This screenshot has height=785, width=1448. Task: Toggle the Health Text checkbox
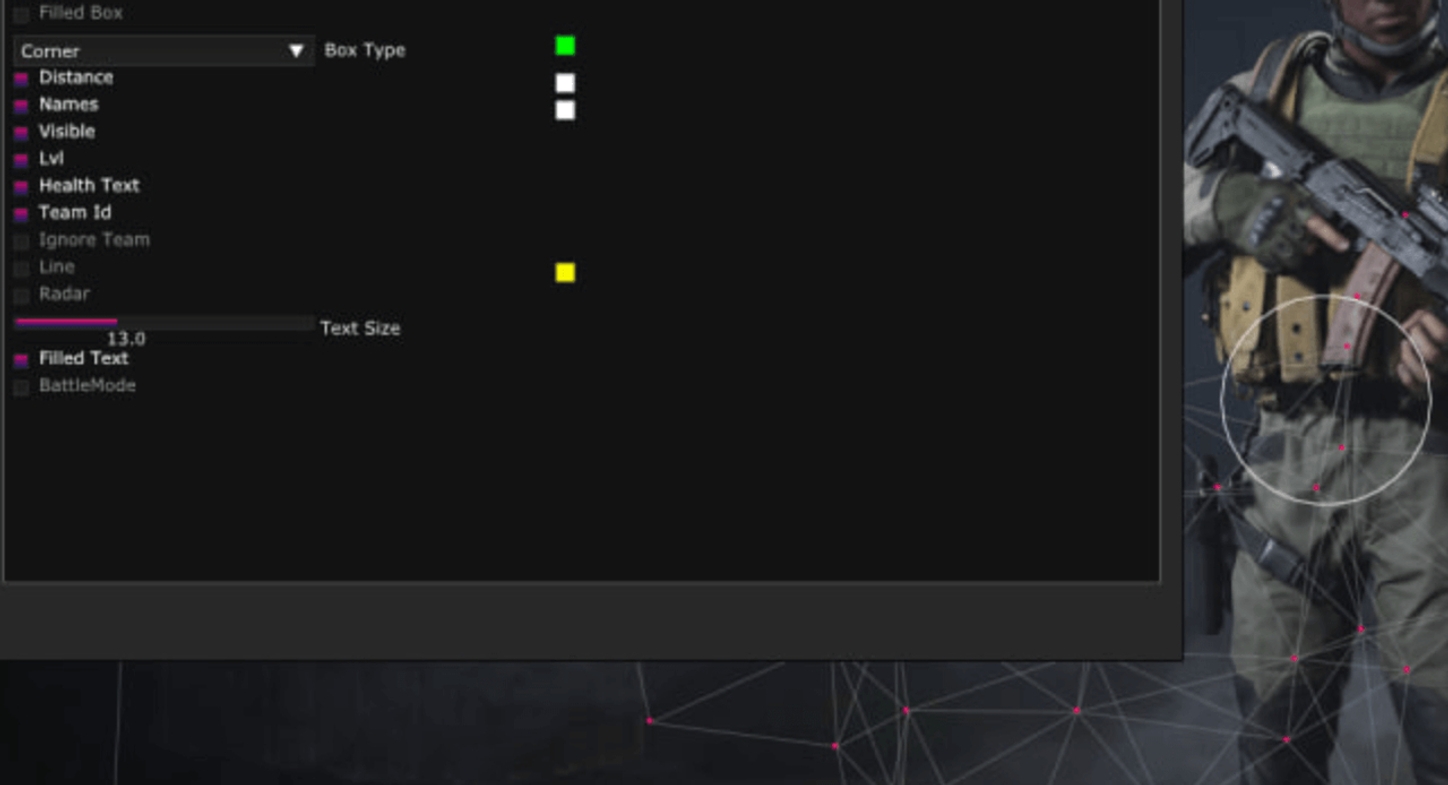(x=21, y=187)
